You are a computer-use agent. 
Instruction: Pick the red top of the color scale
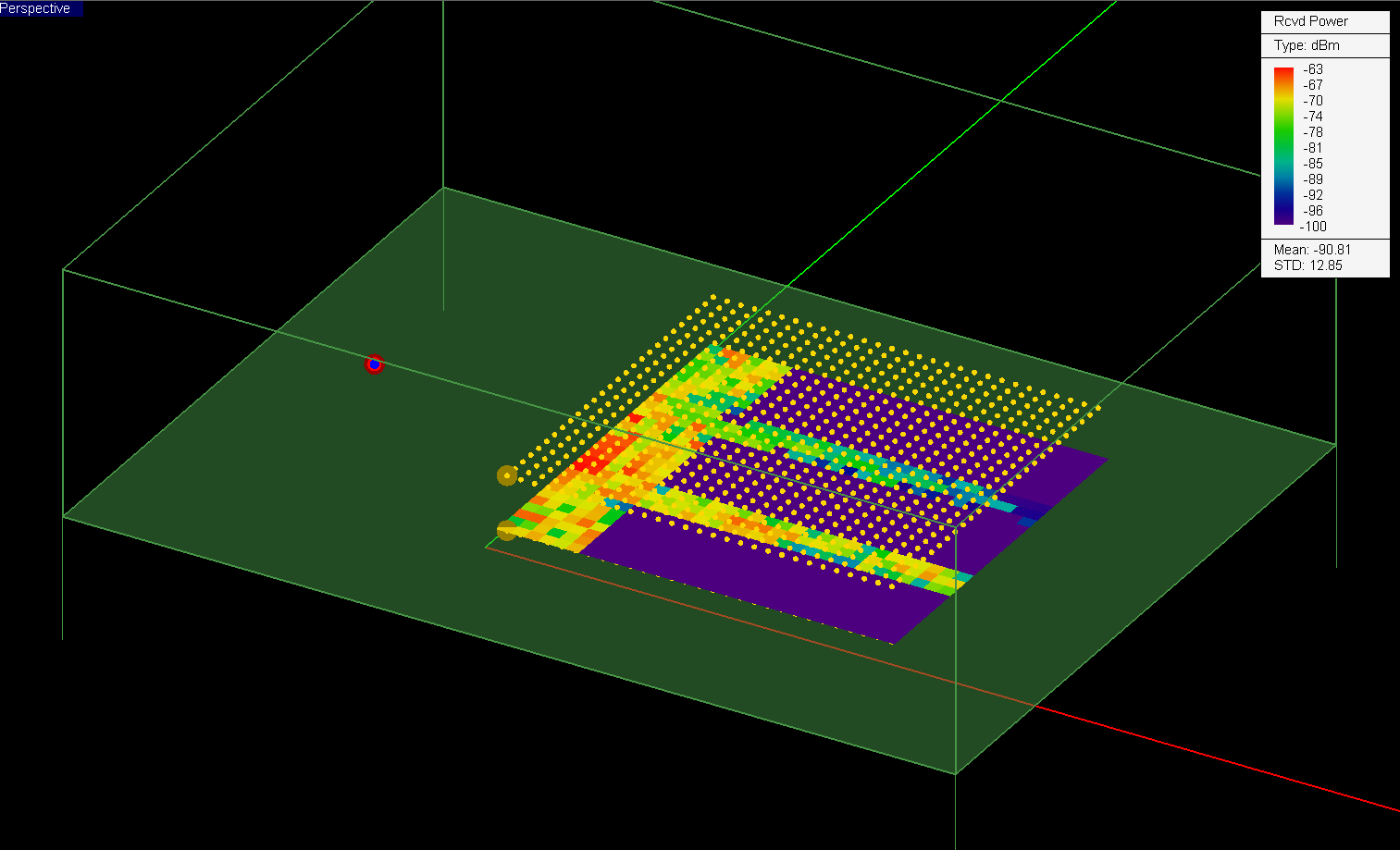(1283, 72)
